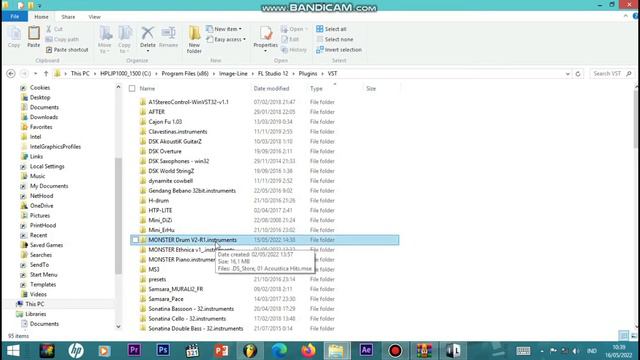Go back with the Back arrow
640x360 pixels.
(11, 73)
